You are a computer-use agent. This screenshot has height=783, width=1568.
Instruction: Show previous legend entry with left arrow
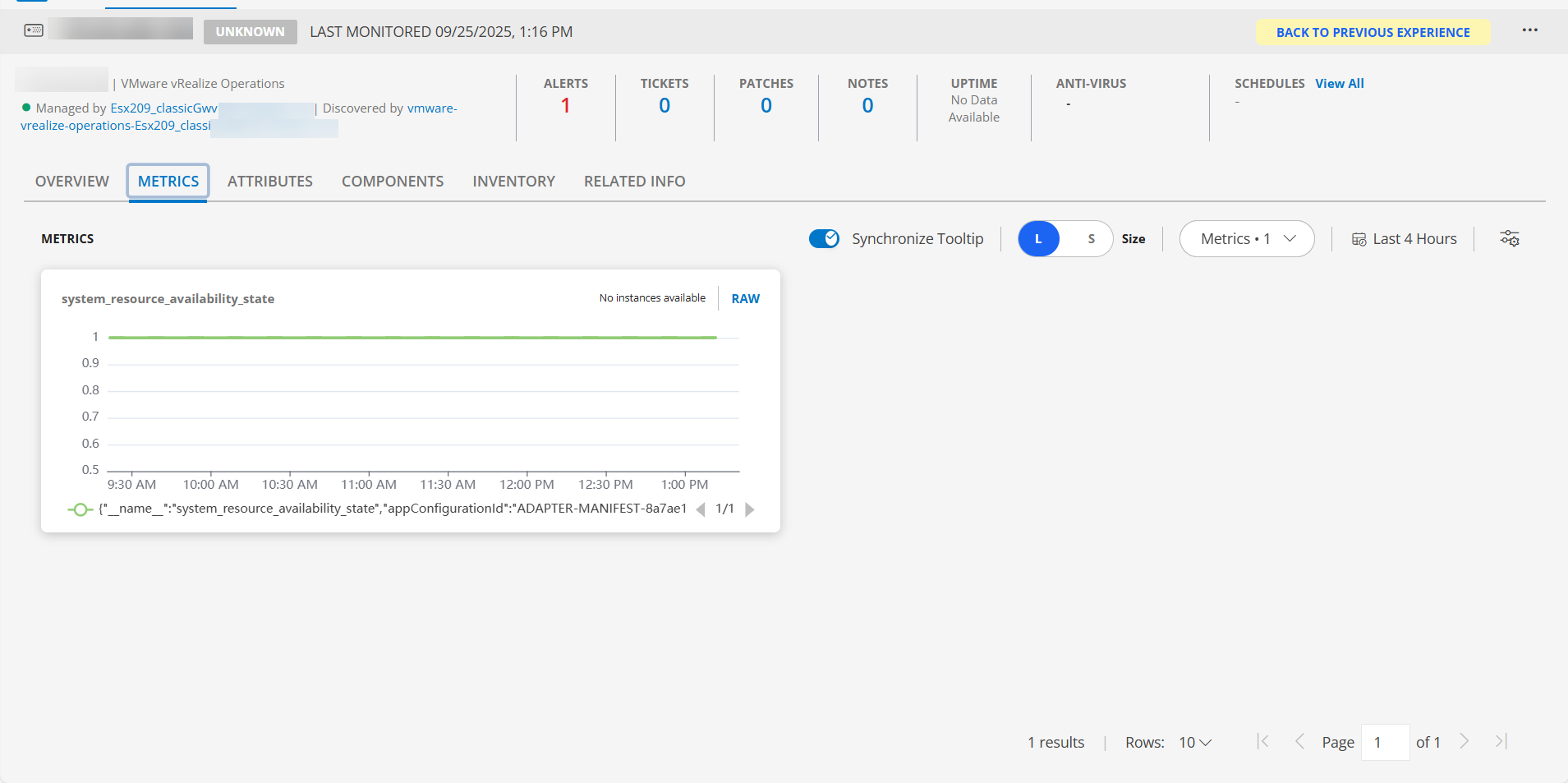701,509
